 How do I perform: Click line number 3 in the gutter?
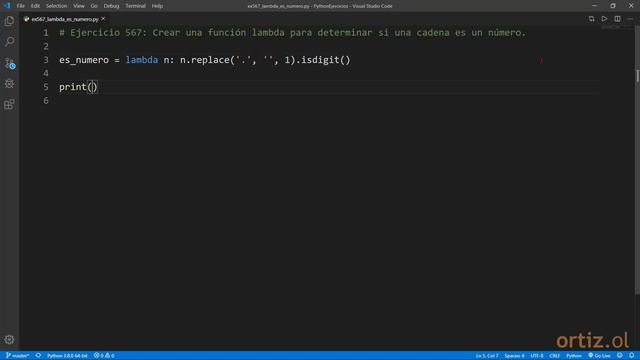pos(46,60)
